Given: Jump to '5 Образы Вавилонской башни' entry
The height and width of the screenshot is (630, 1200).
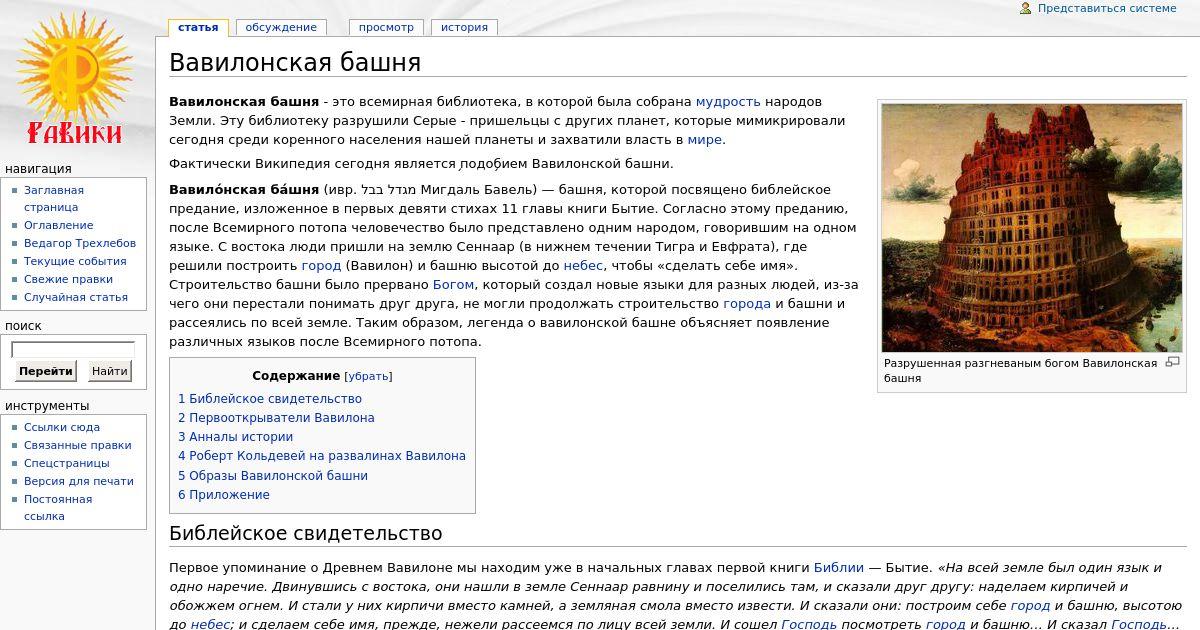Looking at the screenshot, I should pos(273,476).
